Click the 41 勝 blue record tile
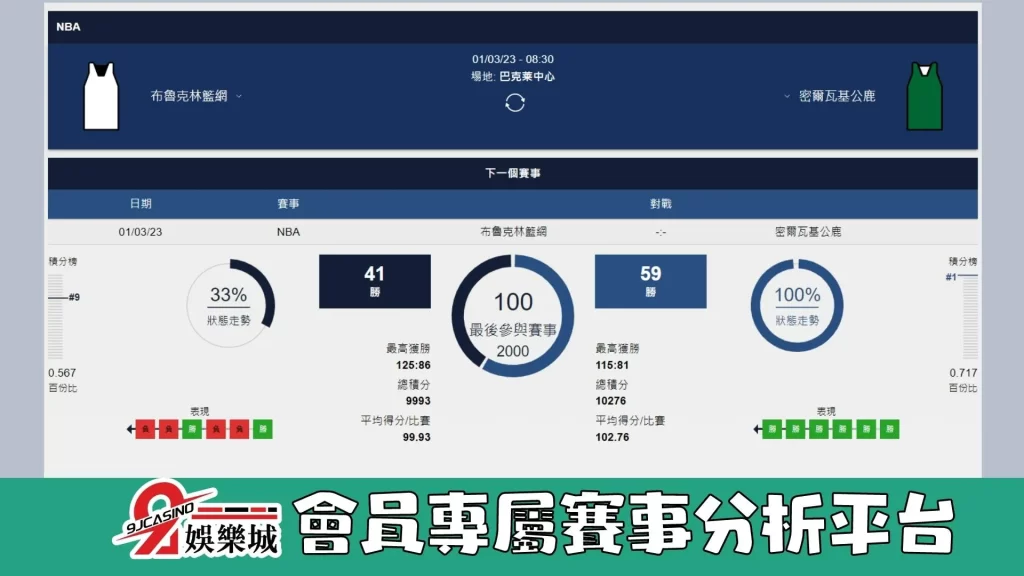 [374, 281]
